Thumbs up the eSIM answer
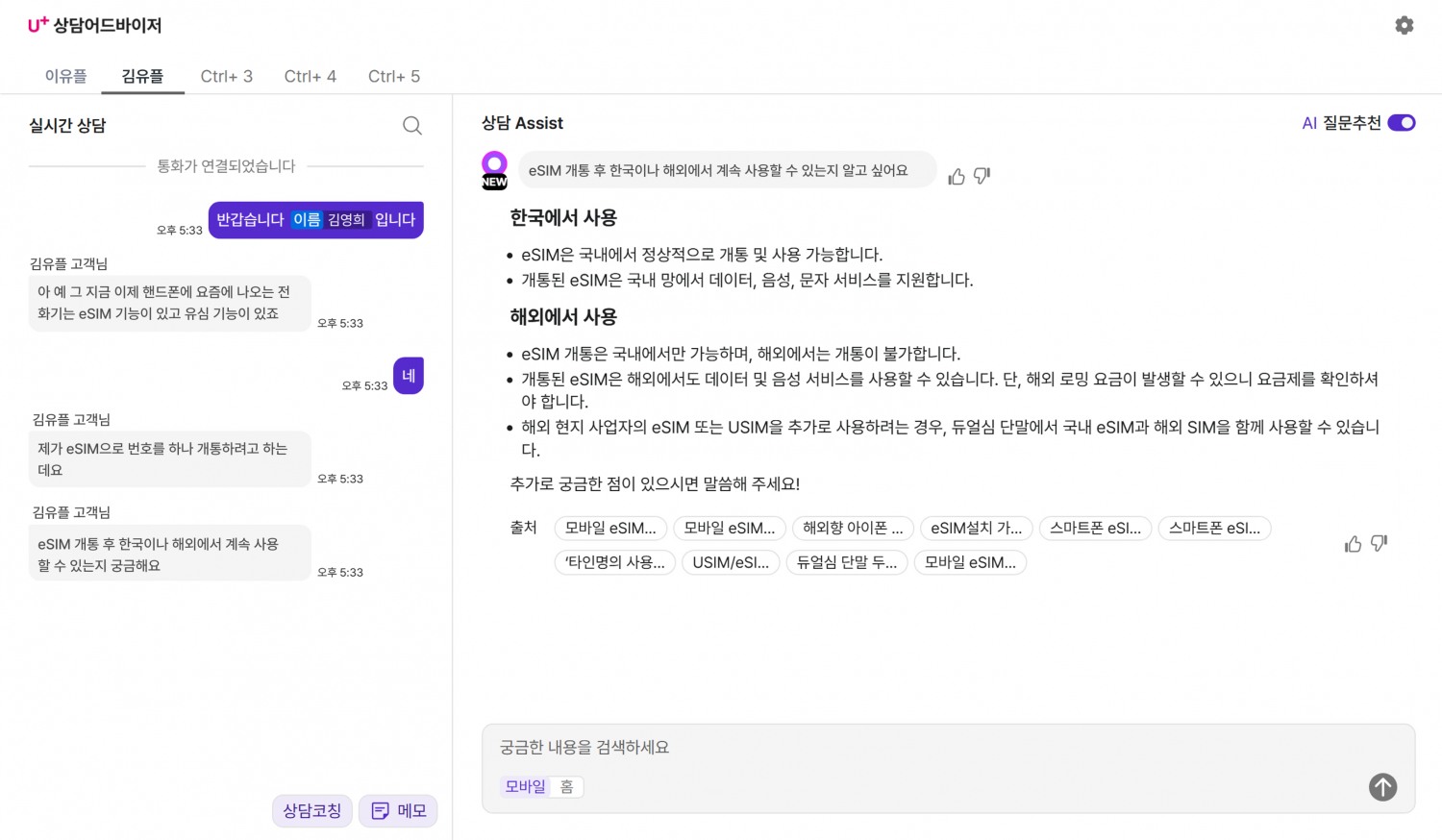Image resolution: width=1442 pixels, height=840 pixels. click(1353, 543)
